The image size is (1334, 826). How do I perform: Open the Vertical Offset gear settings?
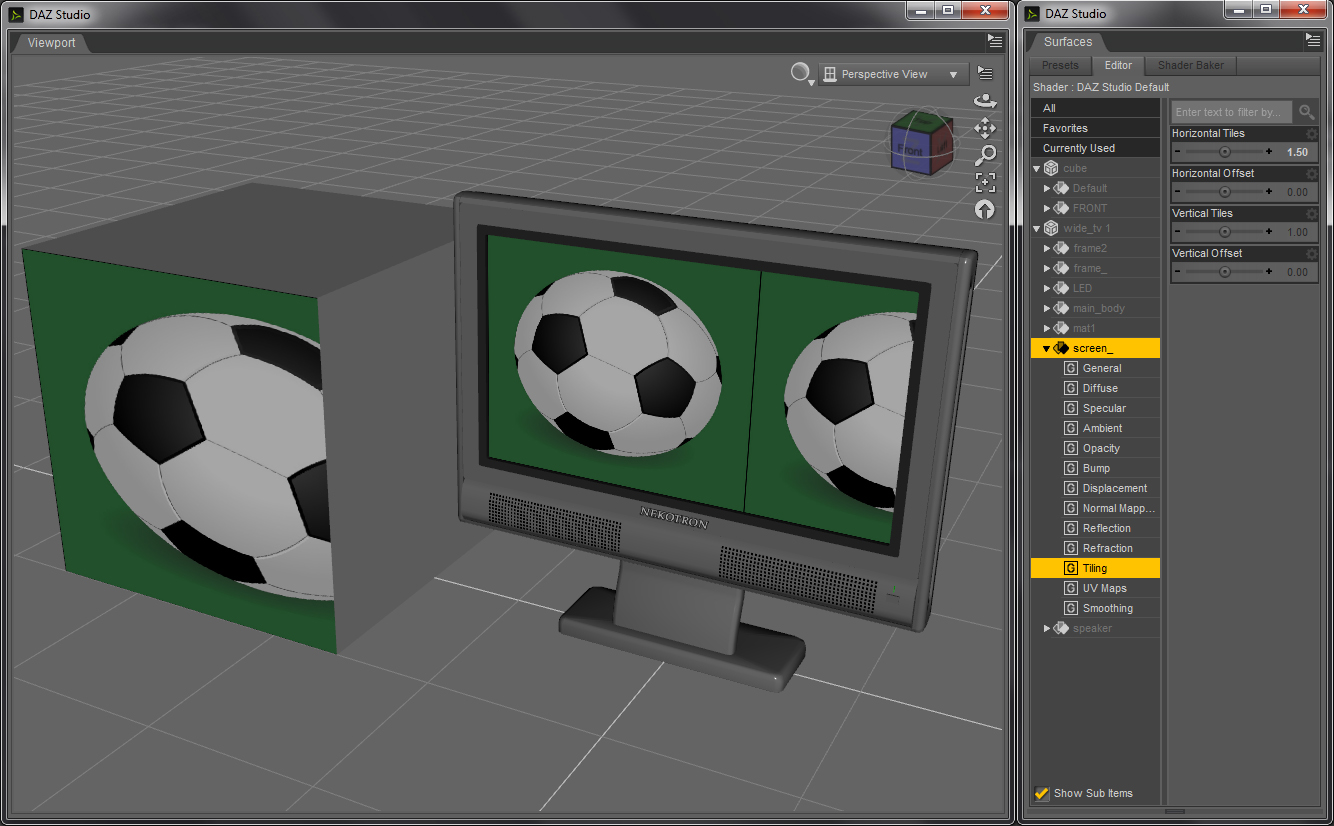coord(1312,253)
